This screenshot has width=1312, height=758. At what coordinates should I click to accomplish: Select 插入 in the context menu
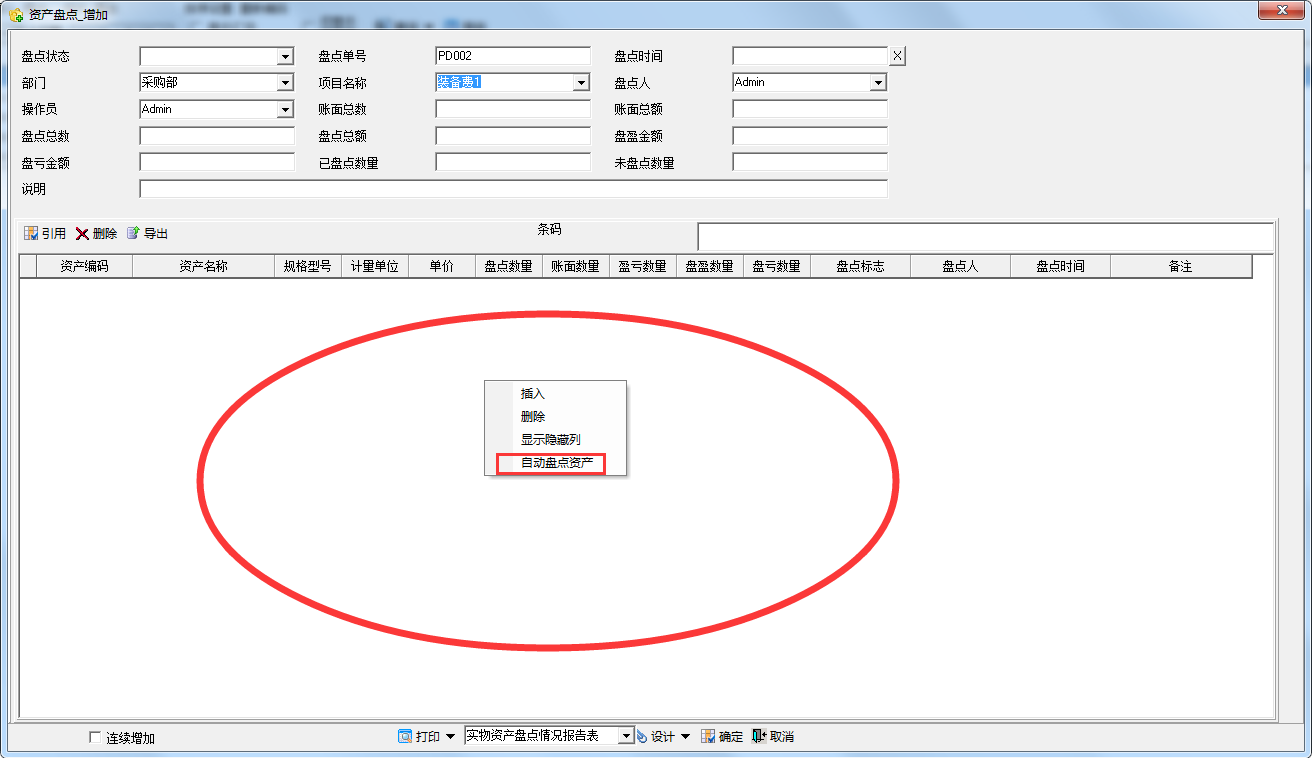click(x=533, y=394)
